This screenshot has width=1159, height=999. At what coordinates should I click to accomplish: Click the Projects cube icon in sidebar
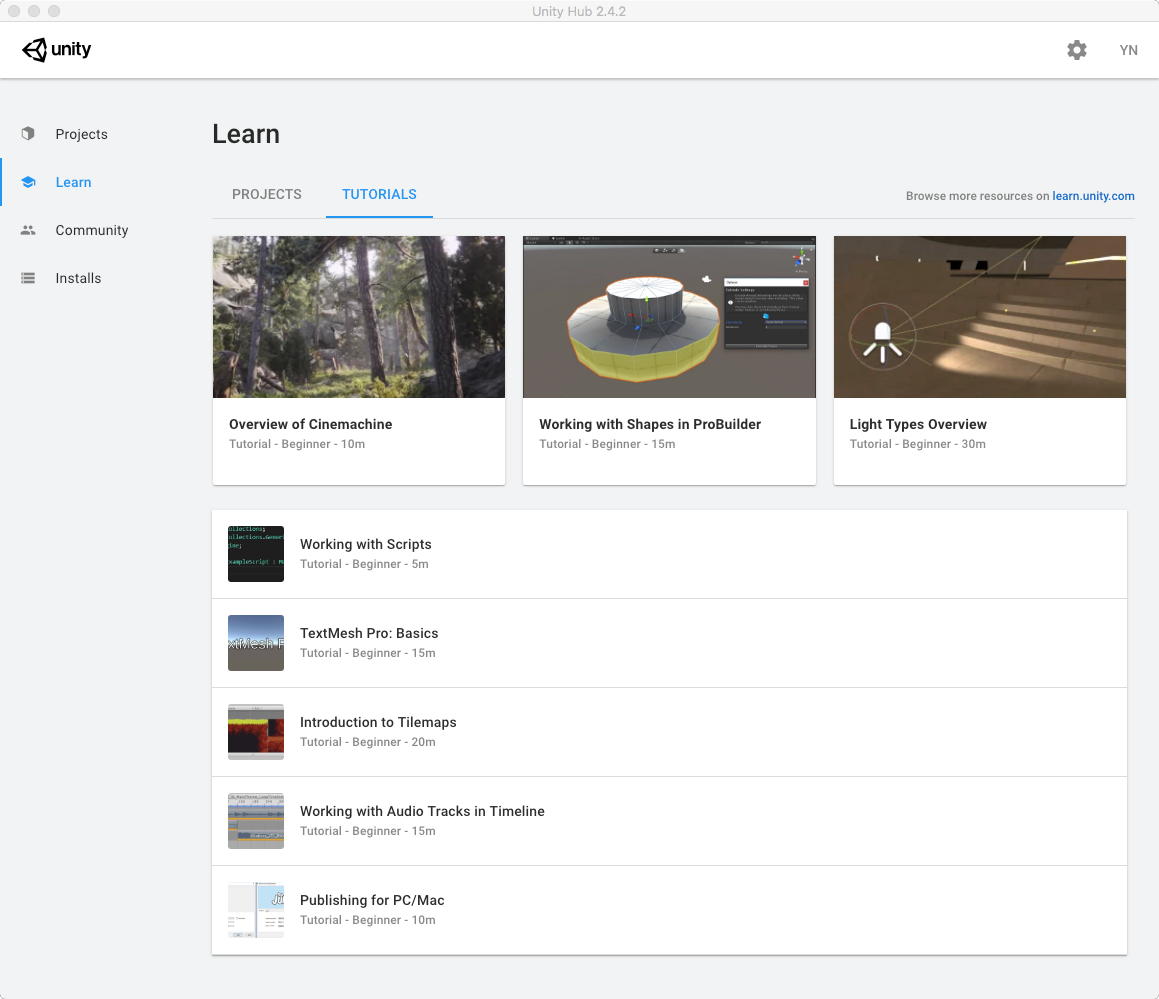pos(28,134)
